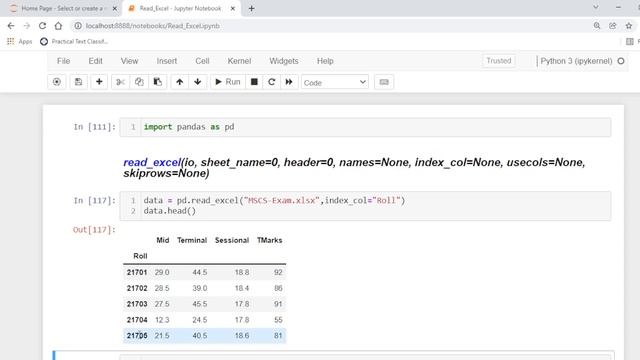Click the Mid column header

(x=162, y=240)
